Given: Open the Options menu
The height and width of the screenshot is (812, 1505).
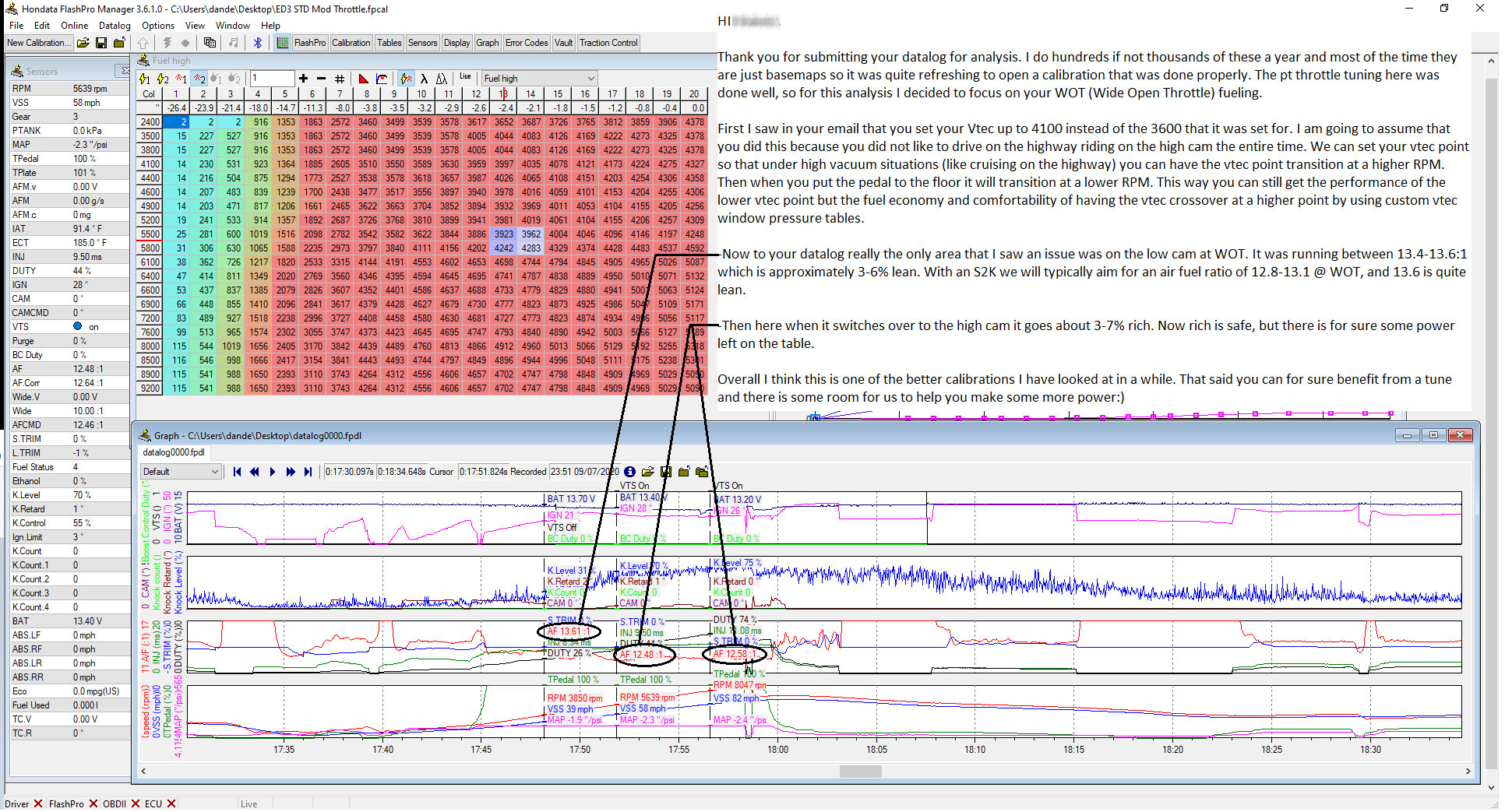Looking at the screenshot, I should [157, 26].
